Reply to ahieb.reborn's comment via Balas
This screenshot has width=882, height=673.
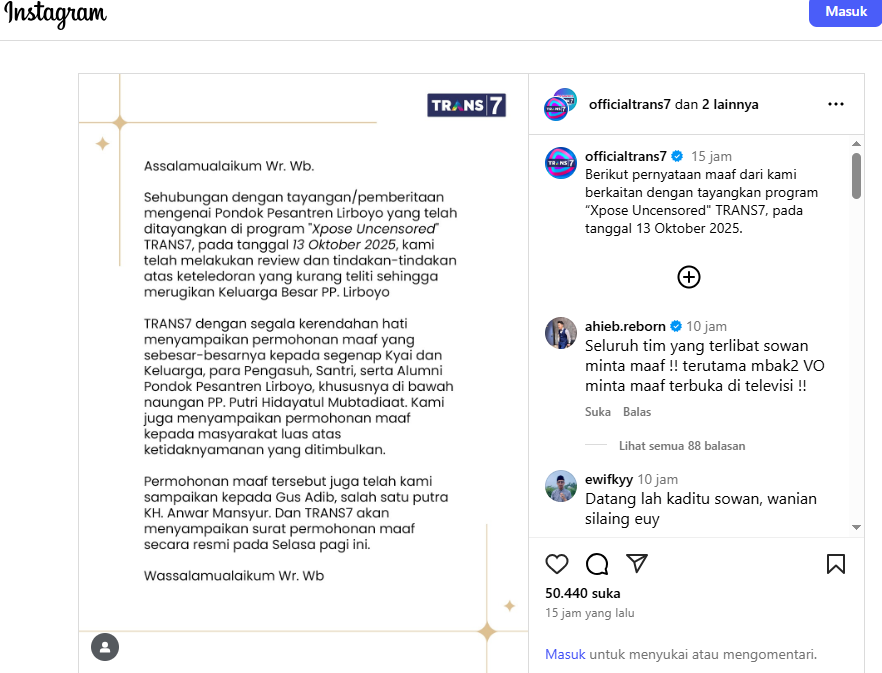point(637,411)
